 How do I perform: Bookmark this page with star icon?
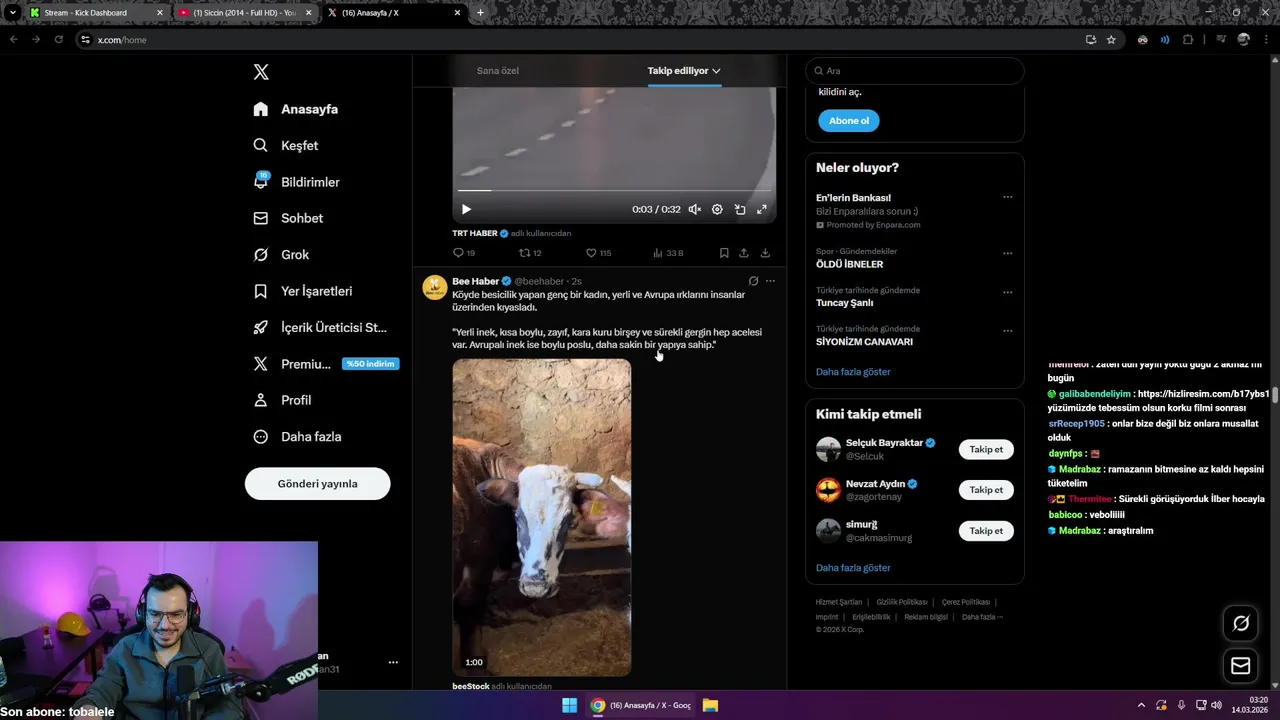[x=1111, y=40]
